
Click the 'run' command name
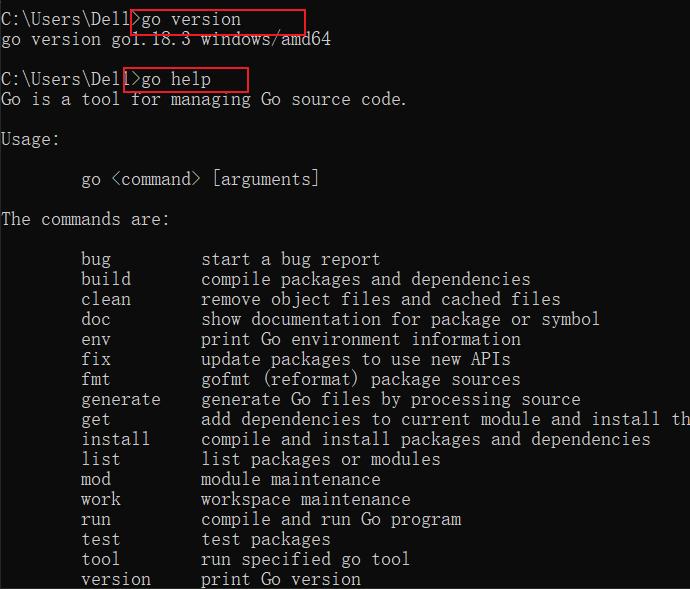[x=96, y=520]
